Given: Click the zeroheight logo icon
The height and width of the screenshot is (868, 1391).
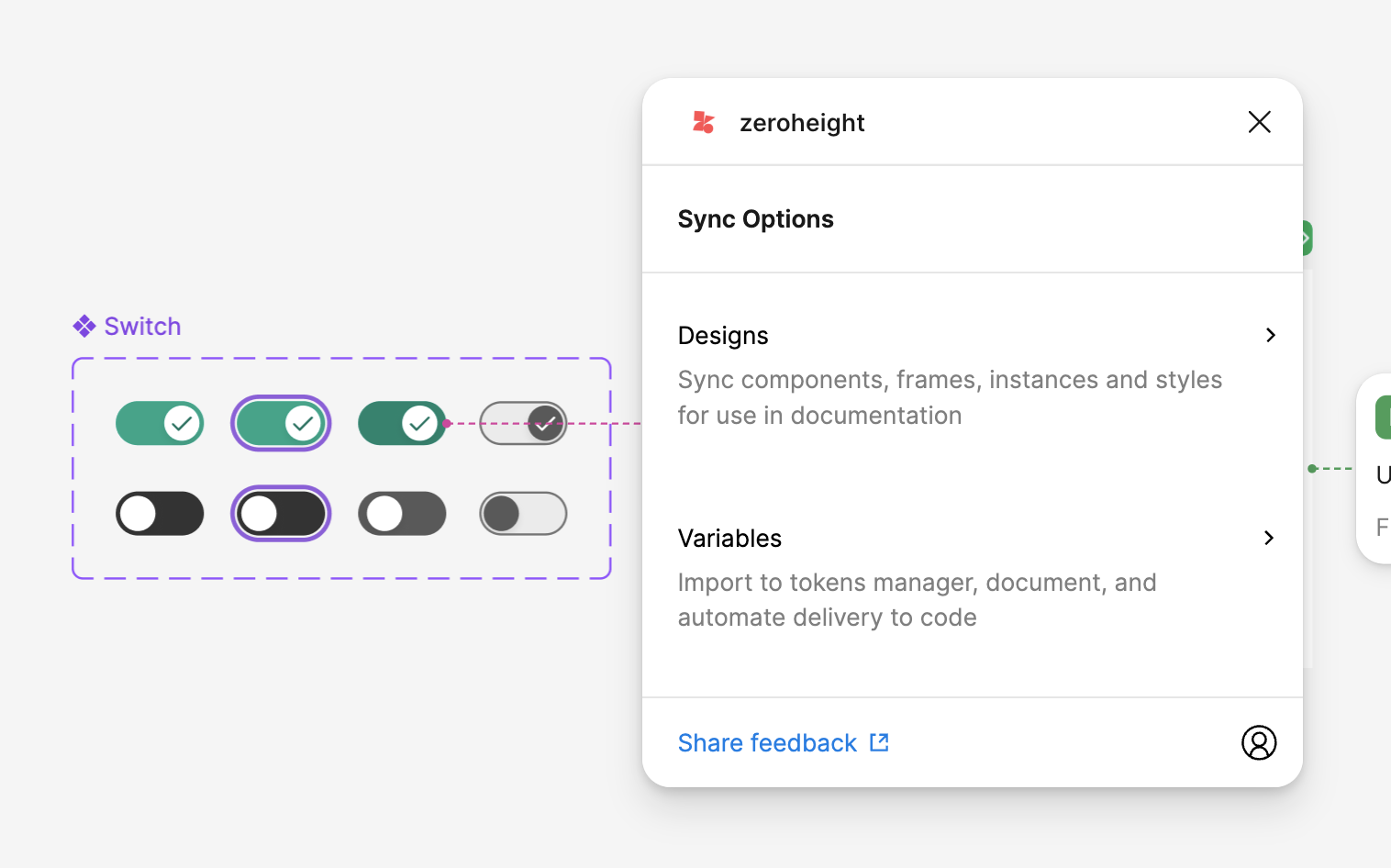Looking at the screenshot, I should point(704,122).
